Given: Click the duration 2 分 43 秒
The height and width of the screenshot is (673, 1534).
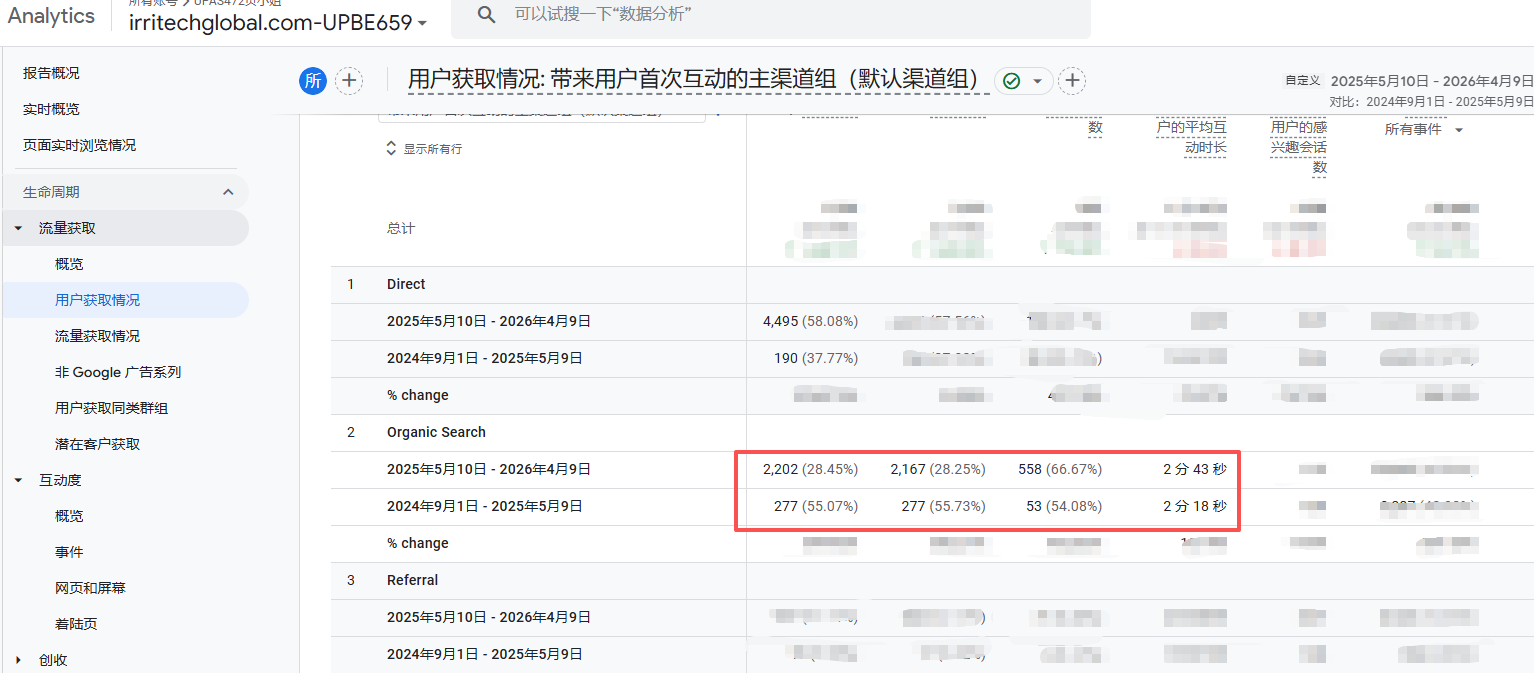Looking at the screenshot, I should coord(1194,469).
